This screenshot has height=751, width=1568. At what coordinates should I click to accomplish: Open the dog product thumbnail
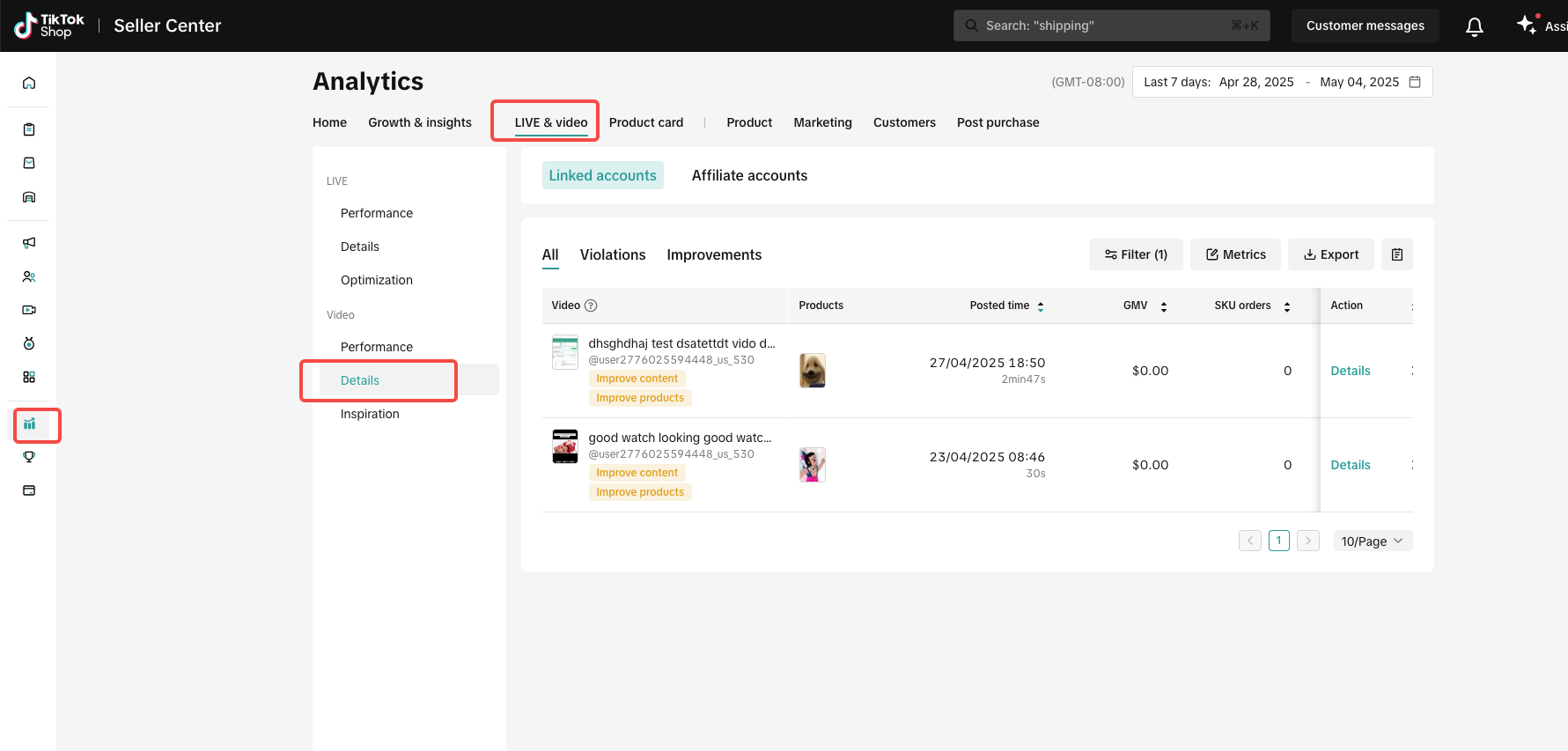pos(812,371)
